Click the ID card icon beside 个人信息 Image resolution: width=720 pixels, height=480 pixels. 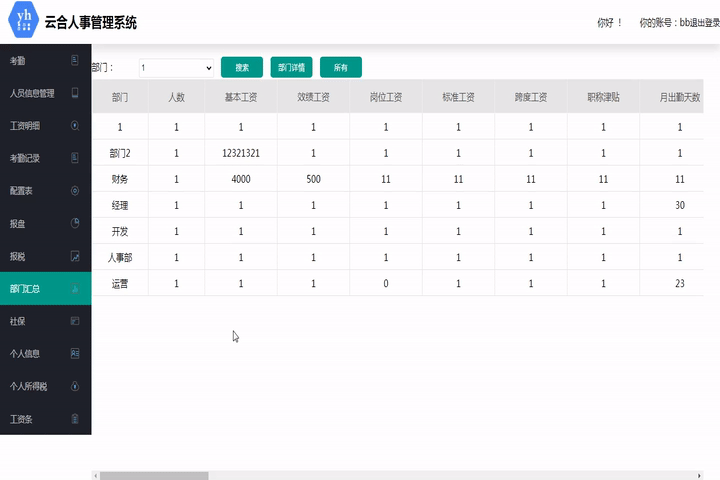[75, 353]
